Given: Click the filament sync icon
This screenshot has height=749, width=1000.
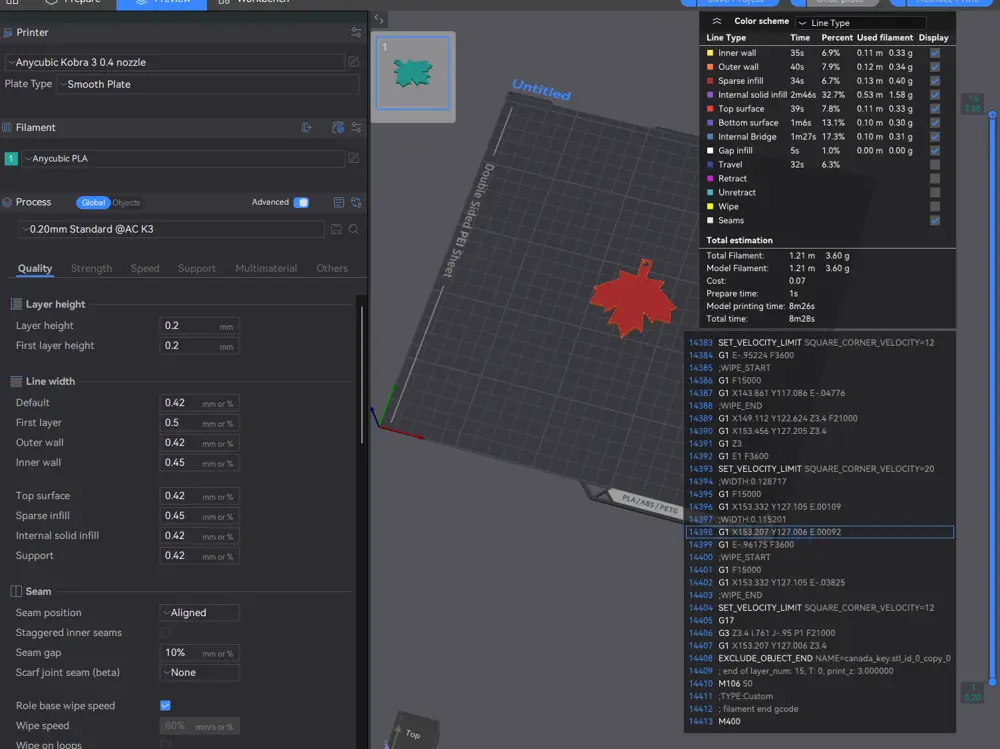Looking at the screenshot, I should pyautogui.click(x=338, y=128).
